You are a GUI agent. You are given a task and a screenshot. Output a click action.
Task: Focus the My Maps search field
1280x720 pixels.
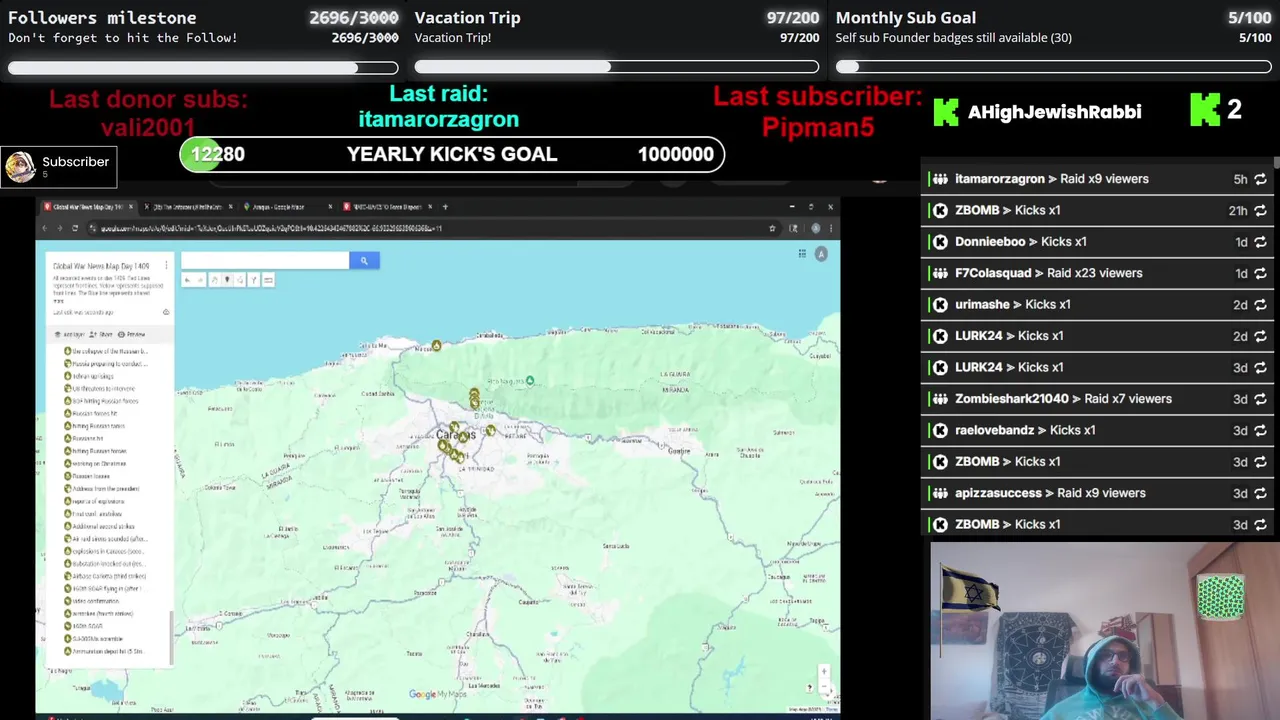click(x=265, y=260)
